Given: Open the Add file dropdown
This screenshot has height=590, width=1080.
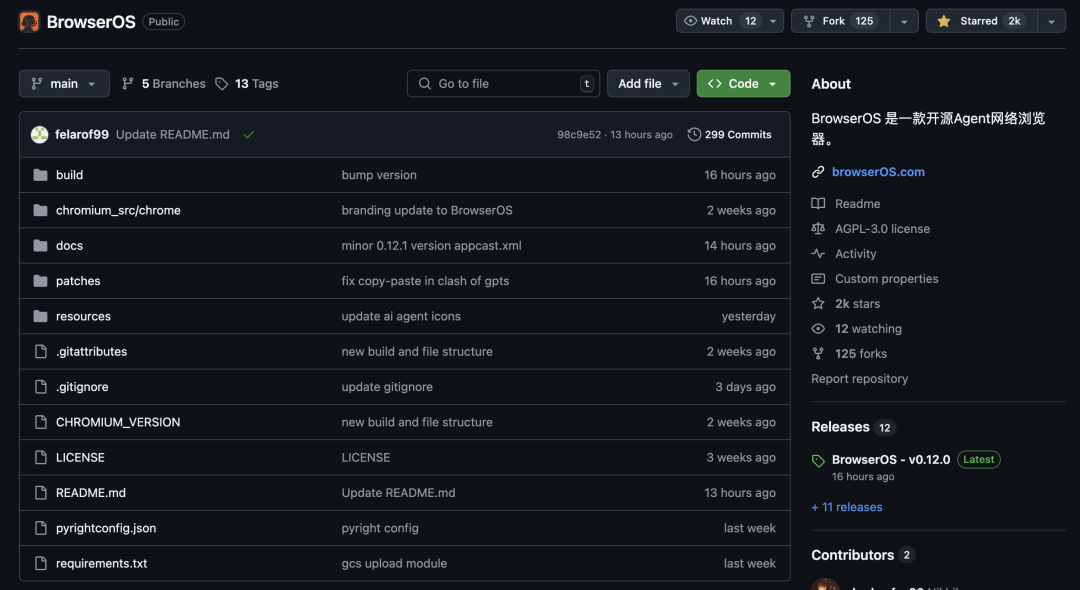Looking at the screenshot, I should 648,83.
